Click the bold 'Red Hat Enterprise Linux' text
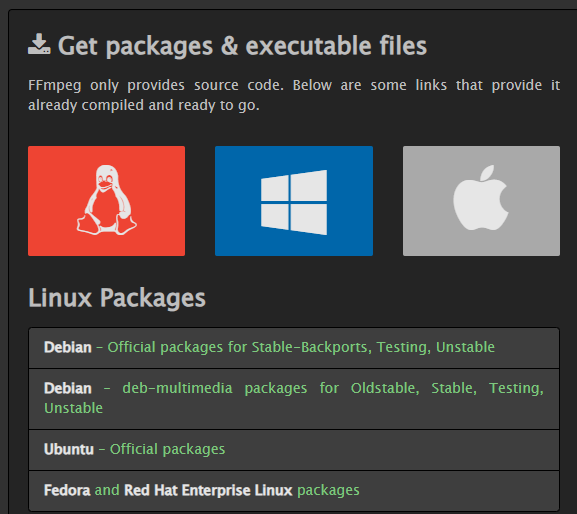 tap(208, 490)
